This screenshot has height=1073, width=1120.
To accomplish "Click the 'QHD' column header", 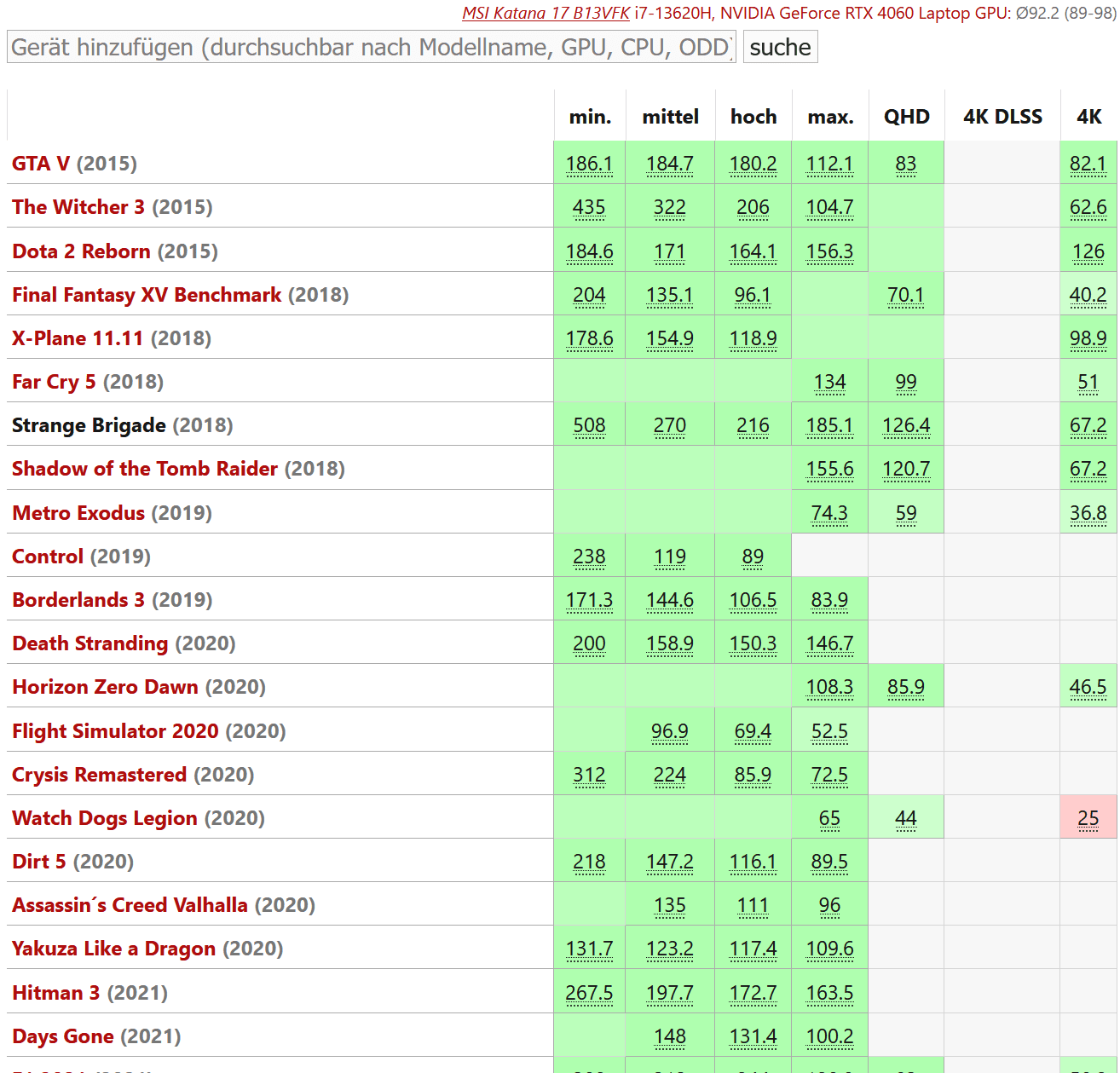I will 906,117.
